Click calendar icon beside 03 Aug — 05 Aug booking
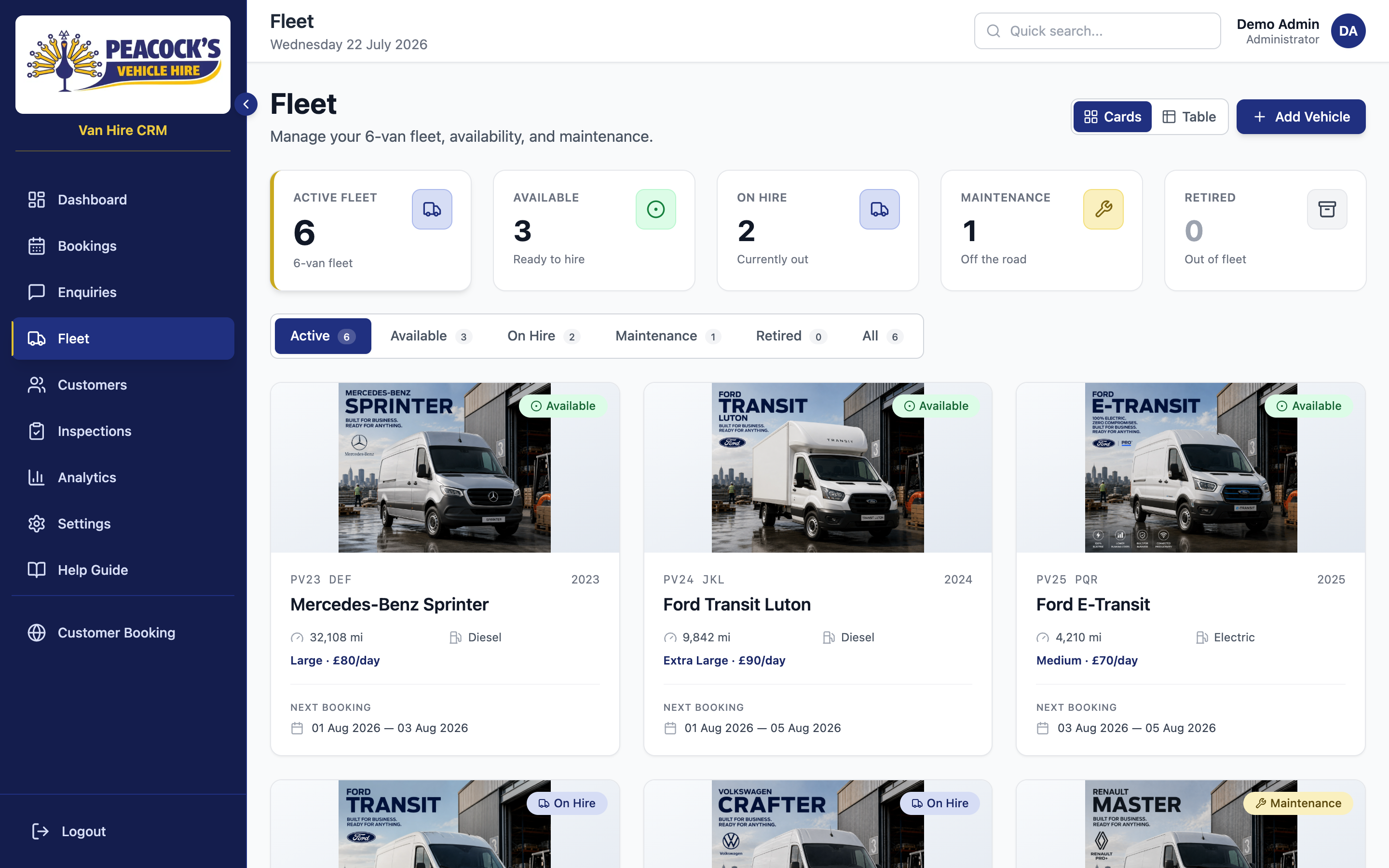This screenshot has width=1389, height=868. coord(1043,729)
